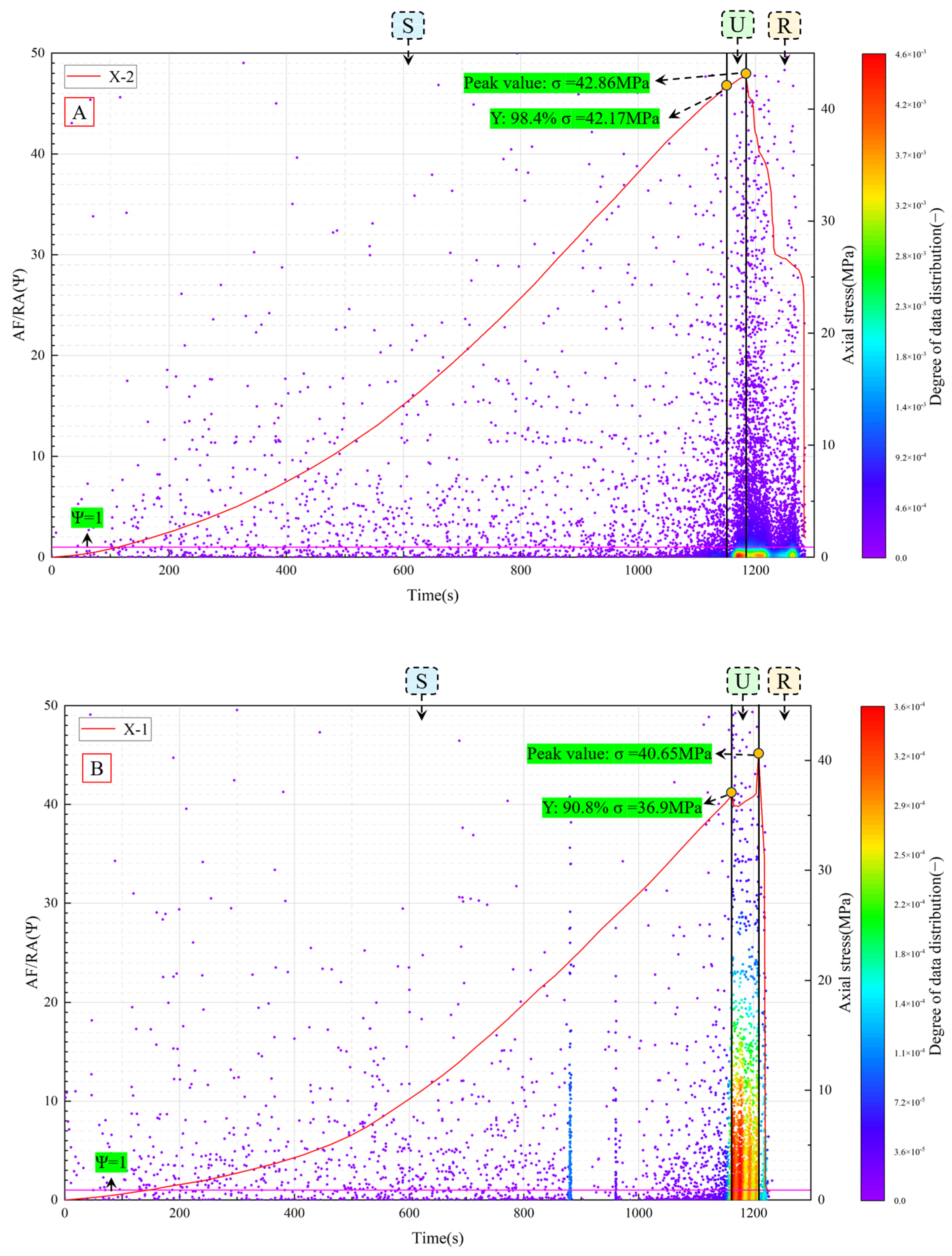This screenshot has width=952, height=1256.
Task: Click the X-2 legend entry
Action: click(100, 76)
